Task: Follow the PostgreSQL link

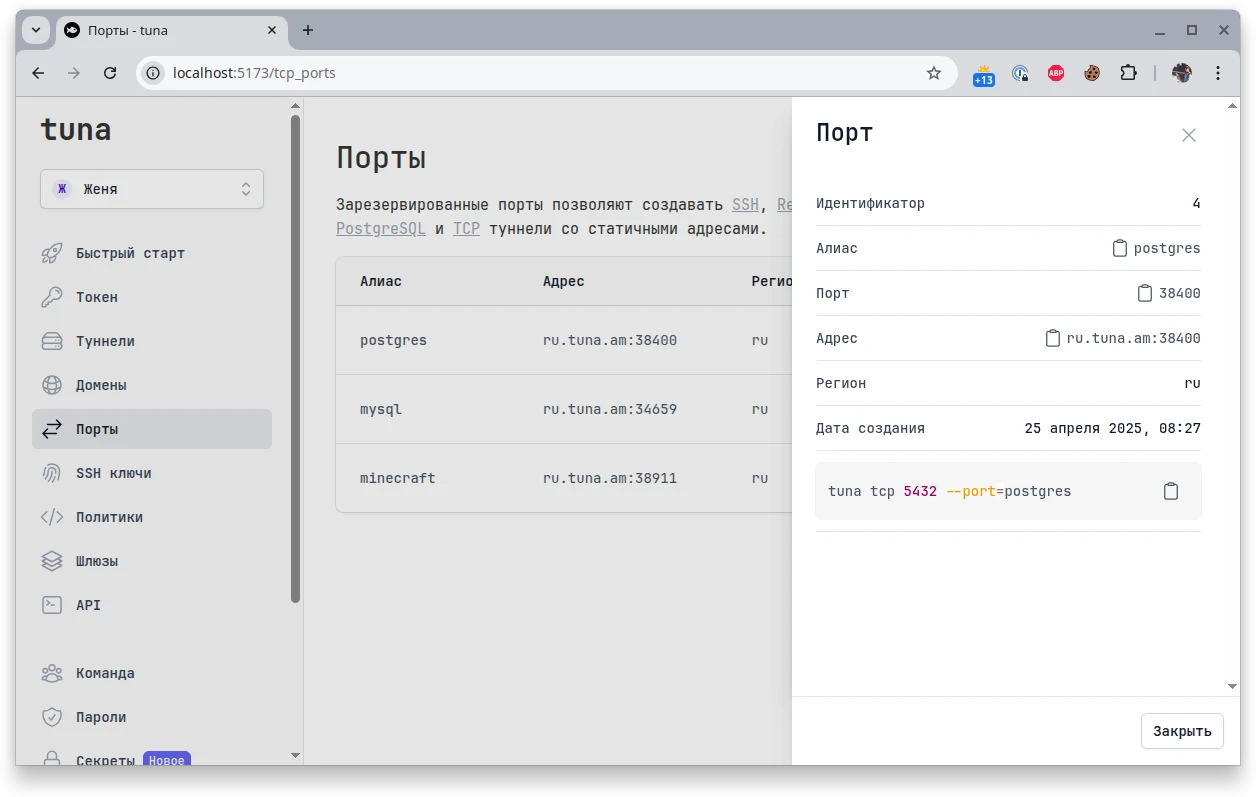Action: (x=381, y=228)
